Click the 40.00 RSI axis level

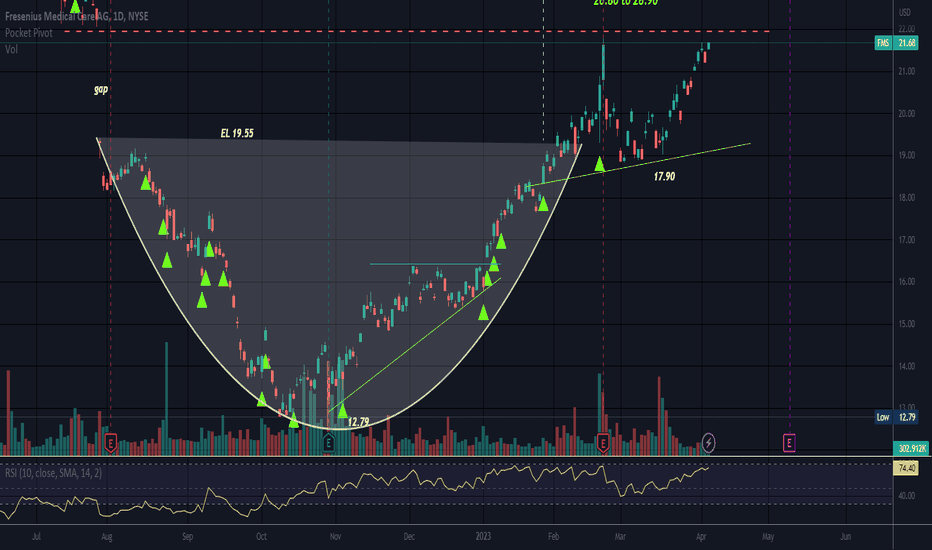[906, 495]
